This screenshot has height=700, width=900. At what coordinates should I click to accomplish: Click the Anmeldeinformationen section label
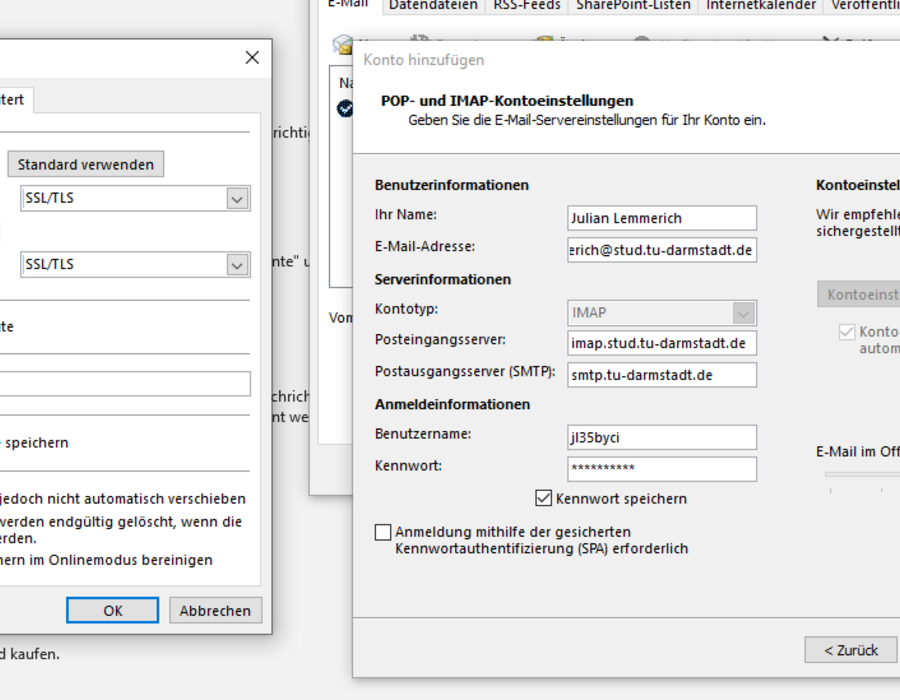452,405
